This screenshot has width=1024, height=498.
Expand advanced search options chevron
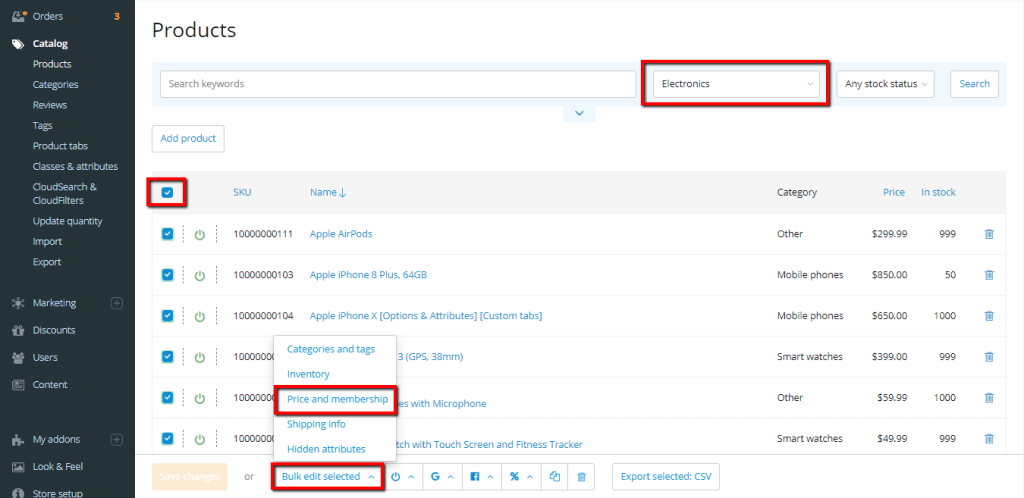(x=579, y=114)
